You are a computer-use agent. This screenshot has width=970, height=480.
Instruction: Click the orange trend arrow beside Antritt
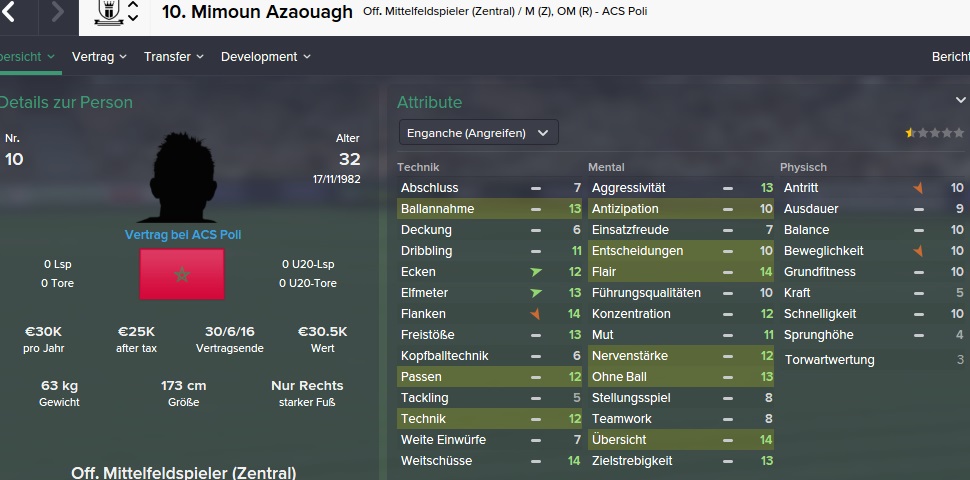918,188
